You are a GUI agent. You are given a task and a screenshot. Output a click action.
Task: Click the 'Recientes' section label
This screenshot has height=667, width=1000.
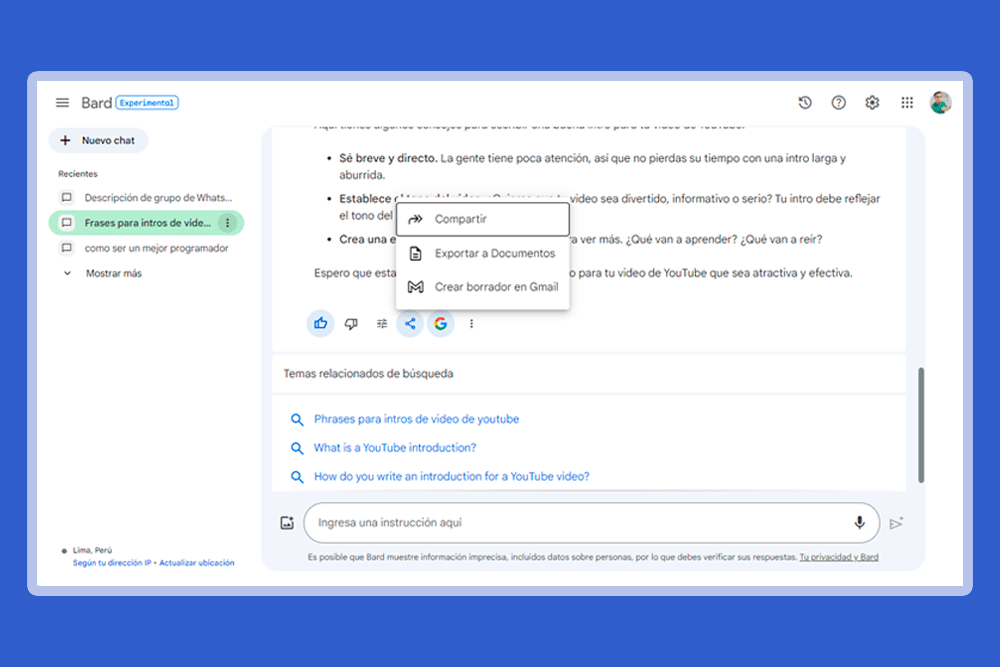coord(78,173)
